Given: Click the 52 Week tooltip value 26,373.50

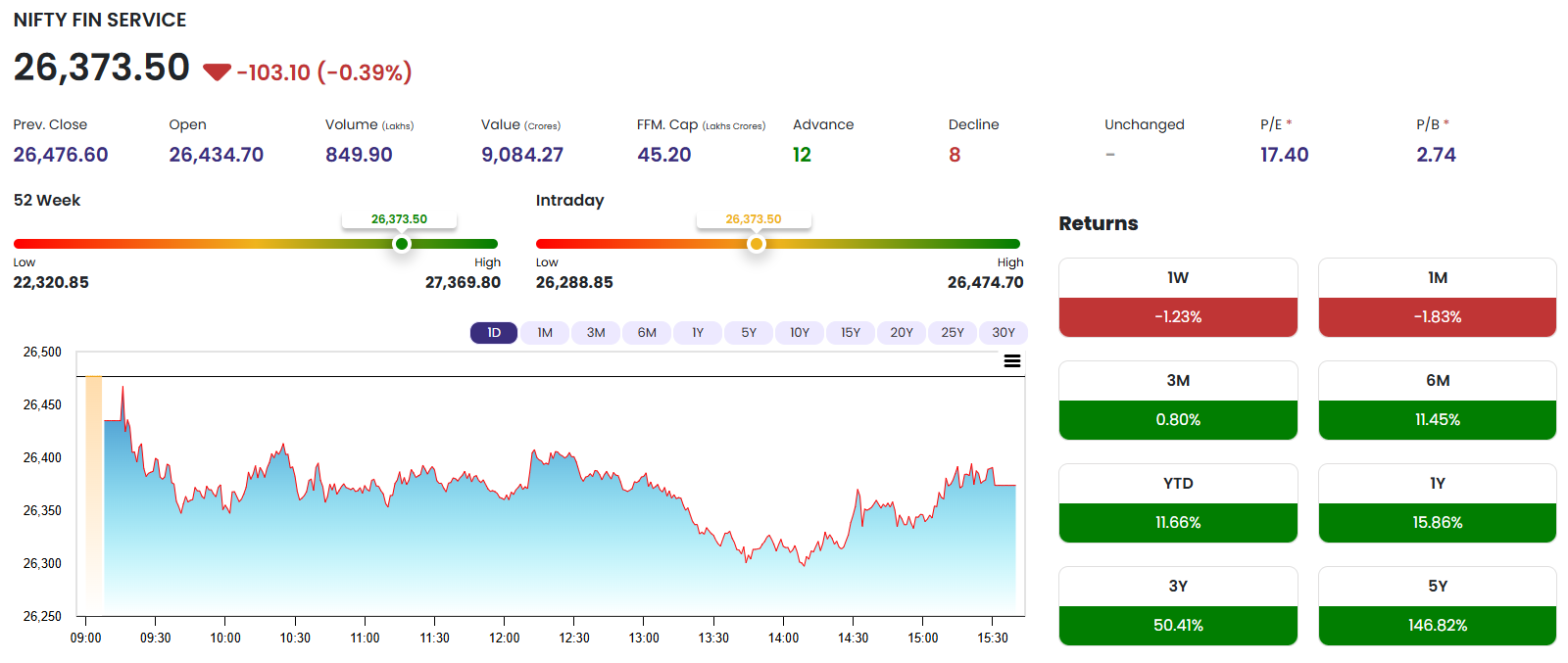Looking at the screenshot, I should click(399, 219).
